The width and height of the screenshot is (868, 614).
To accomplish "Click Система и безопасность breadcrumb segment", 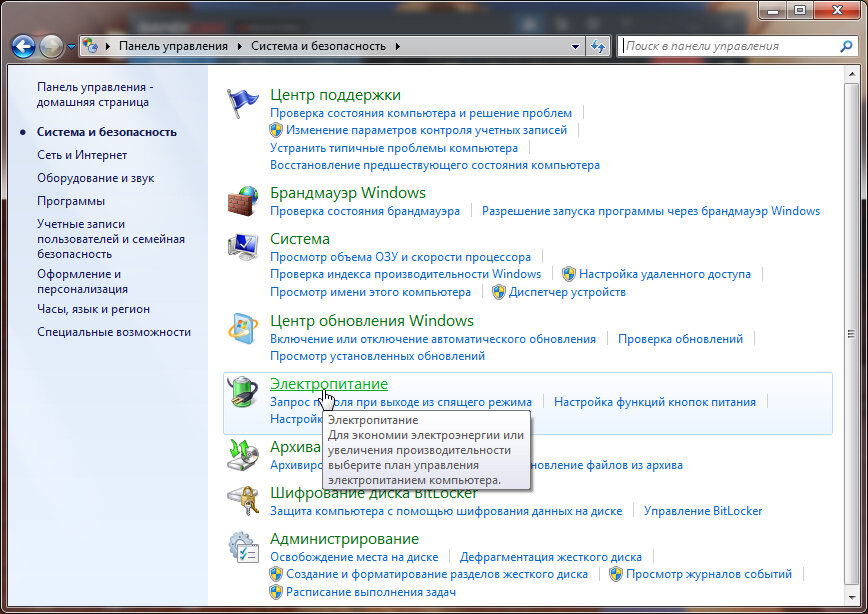I will (318, 46).
